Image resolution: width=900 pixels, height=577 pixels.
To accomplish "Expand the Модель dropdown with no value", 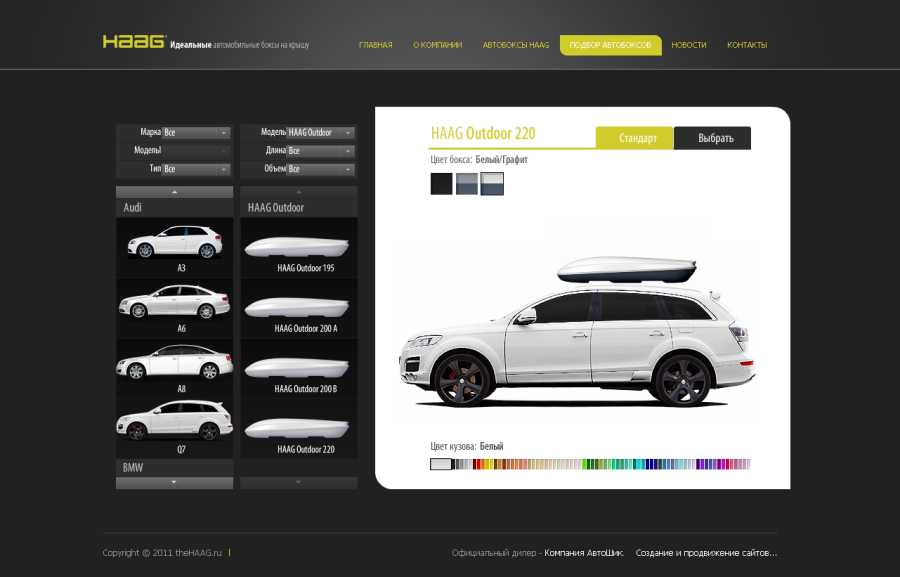I will [196, 150].
